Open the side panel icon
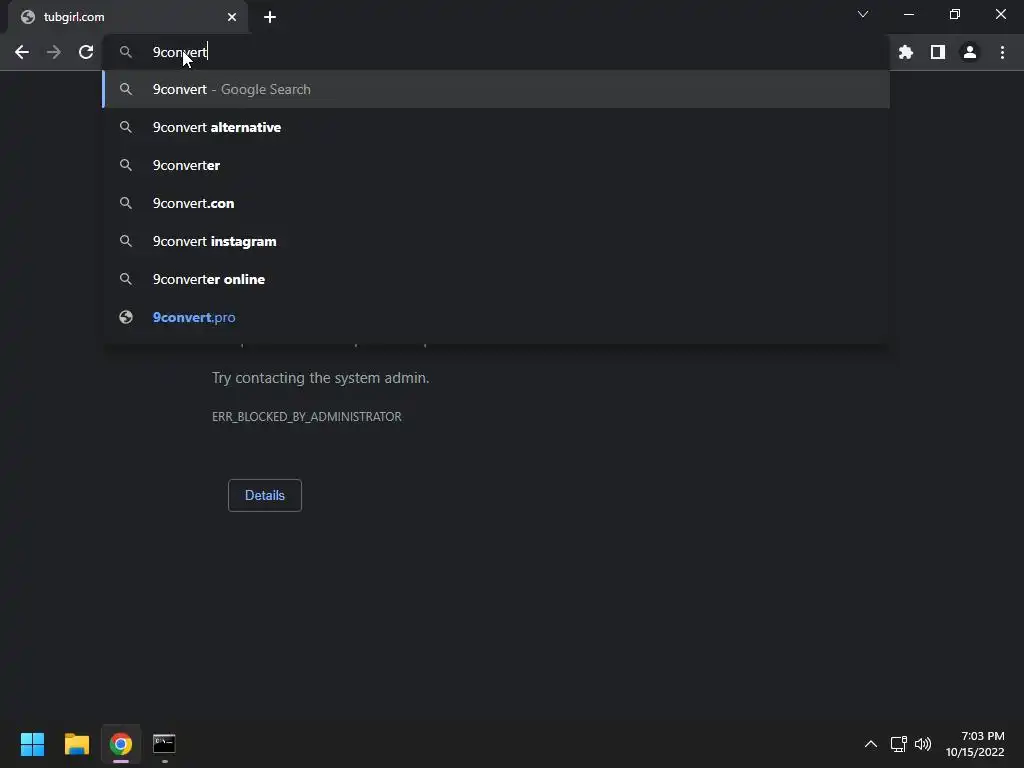Image resolution: width=1024 pixels, height=768 pixels. 938,52
